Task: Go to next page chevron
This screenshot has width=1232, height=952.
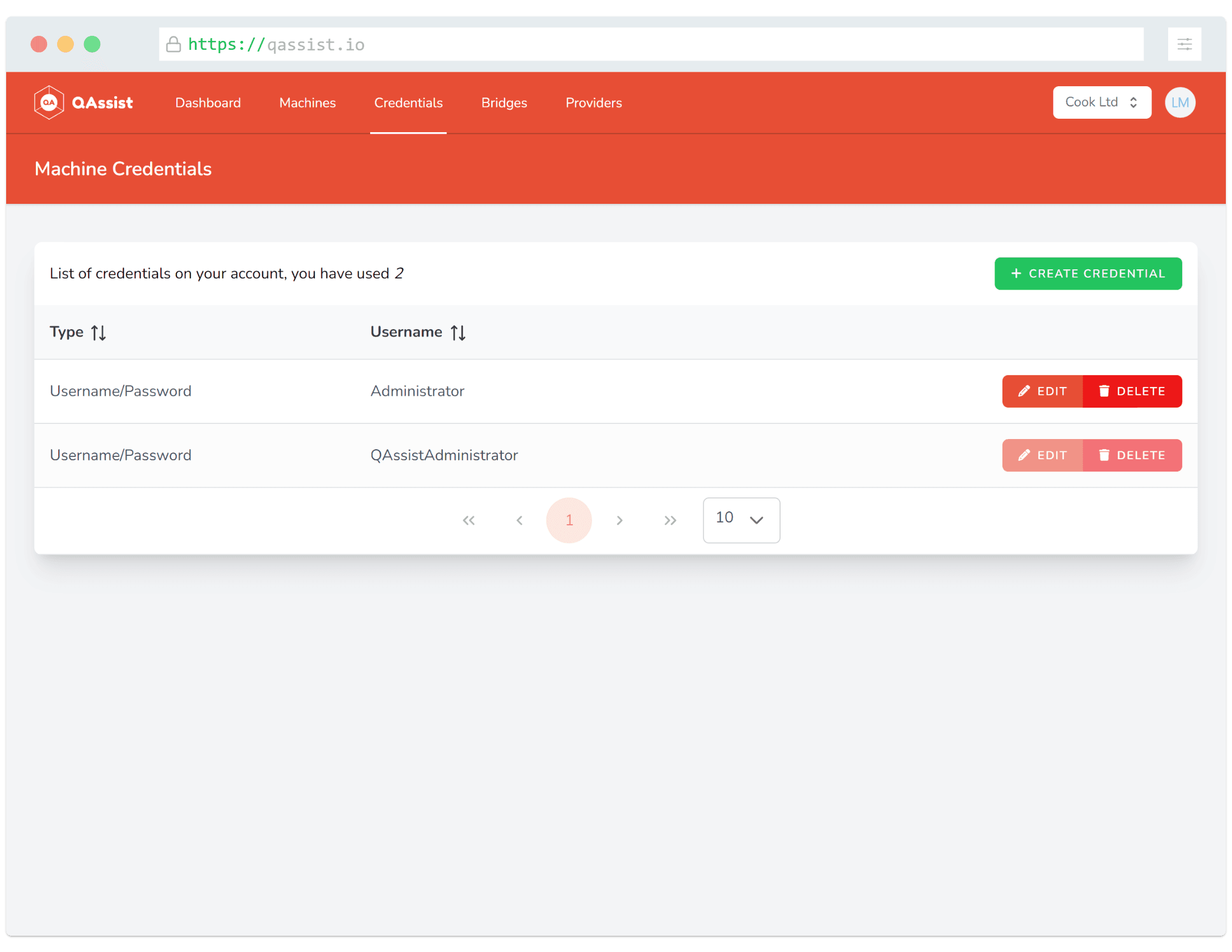Action: (619, 520)
